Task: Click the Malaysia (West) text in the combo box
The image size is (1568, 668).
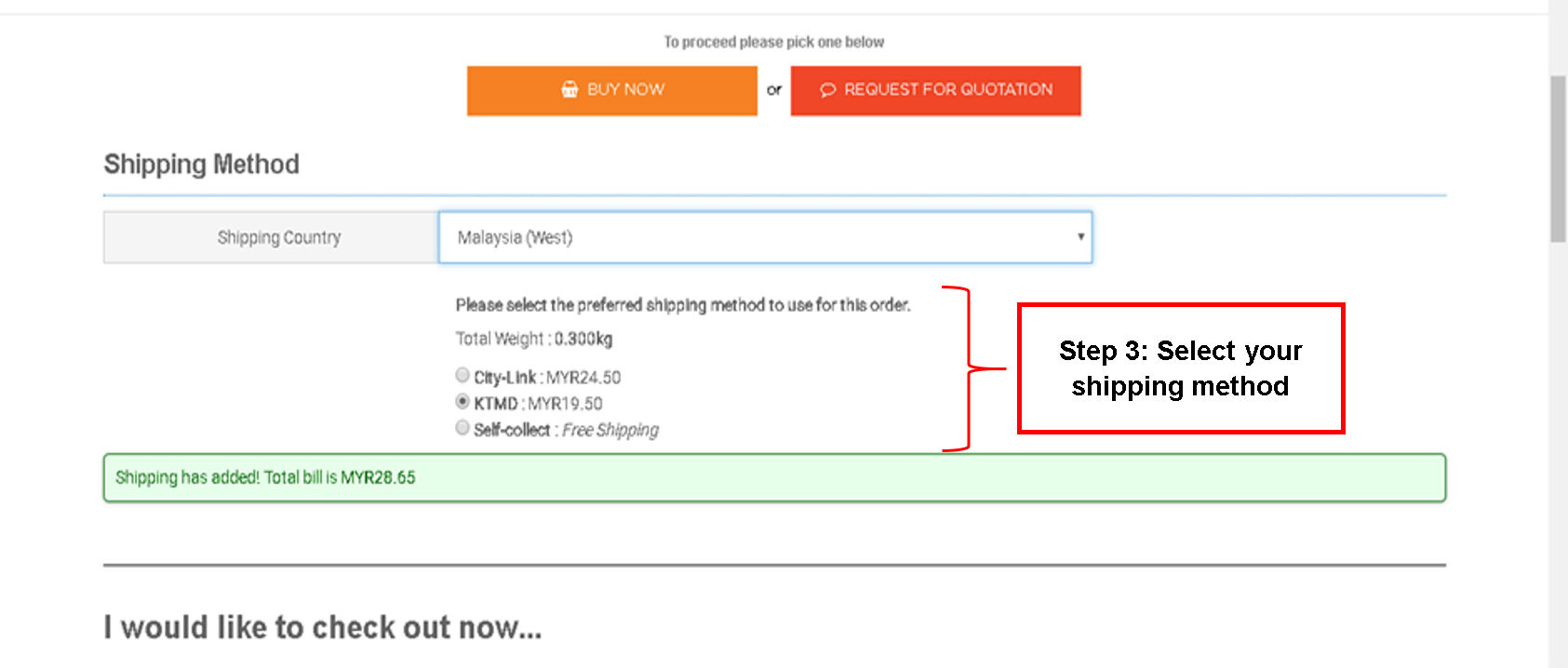Action: pyautogui.click(x=515, y=237)
